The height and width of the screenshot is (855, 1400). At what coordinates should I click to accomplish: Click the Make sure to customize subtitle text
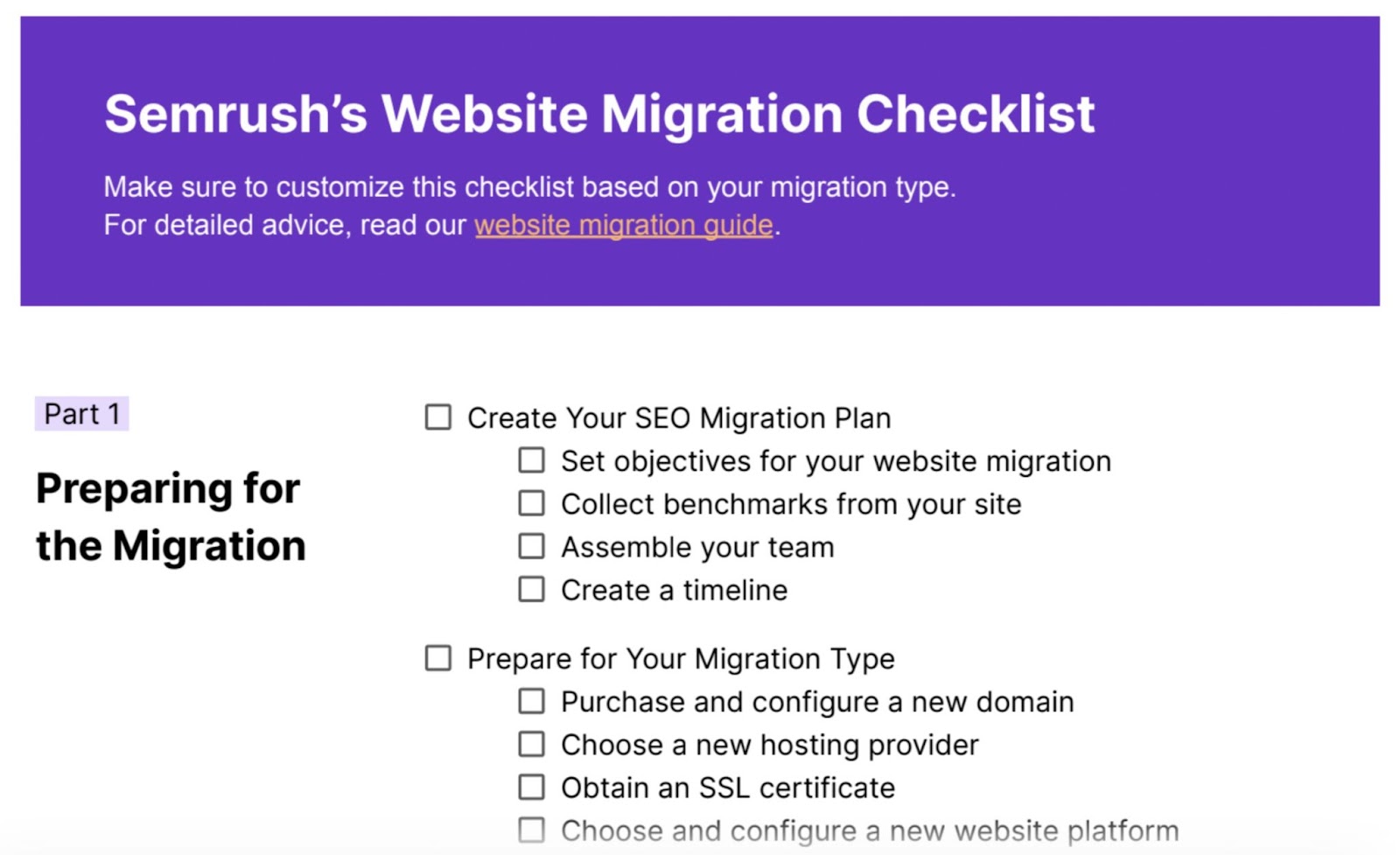click(x=529, y=187)
